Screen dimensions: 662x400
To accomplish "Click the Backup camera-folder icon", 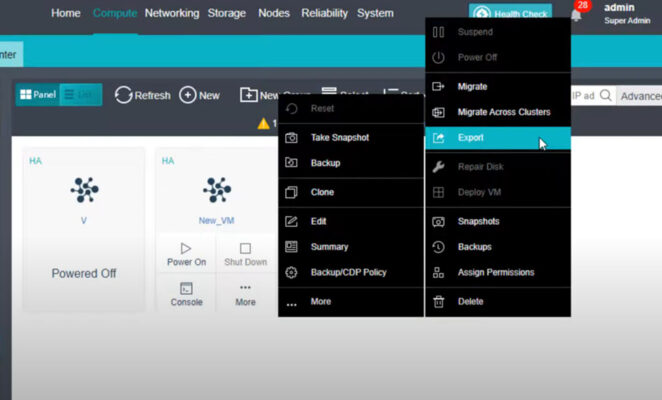I will click(291, 163).
